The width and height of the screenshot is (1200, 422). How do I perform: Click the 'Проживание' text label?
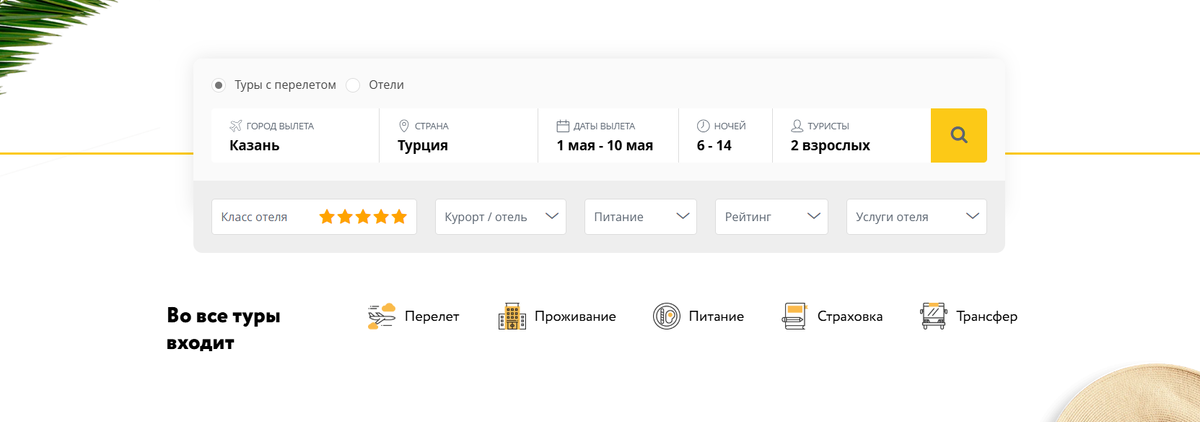[575, 317]
